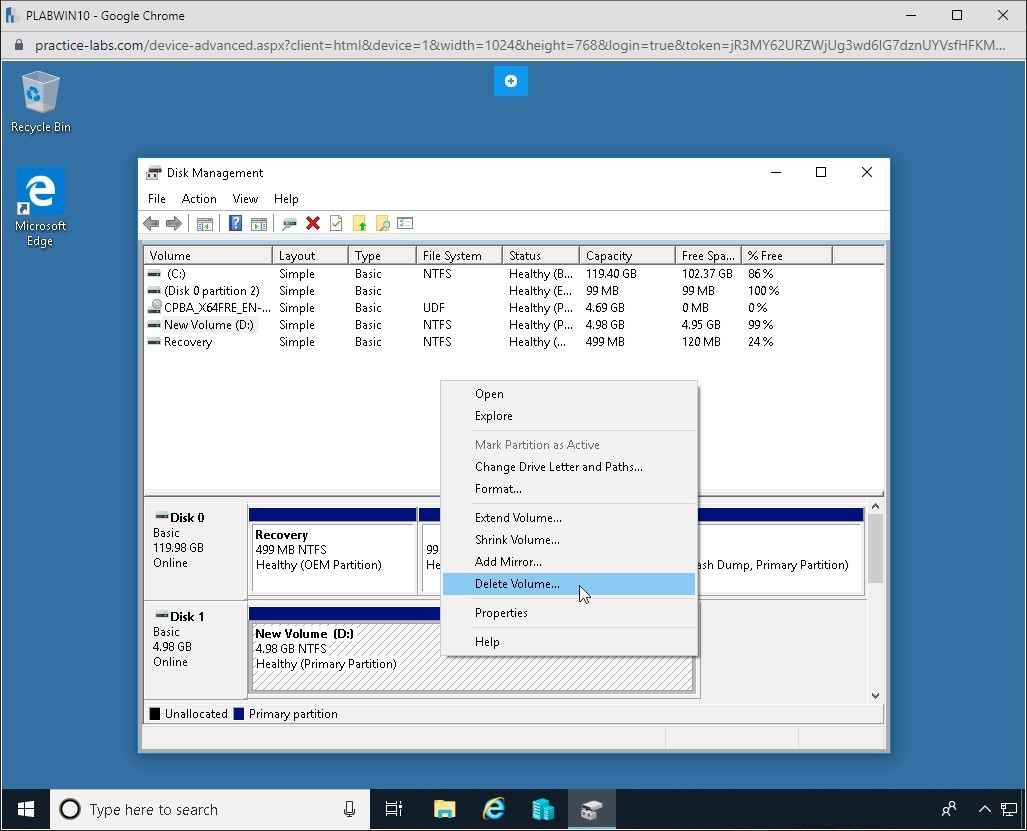Click the folder with green arrow icon

(360, 224)
